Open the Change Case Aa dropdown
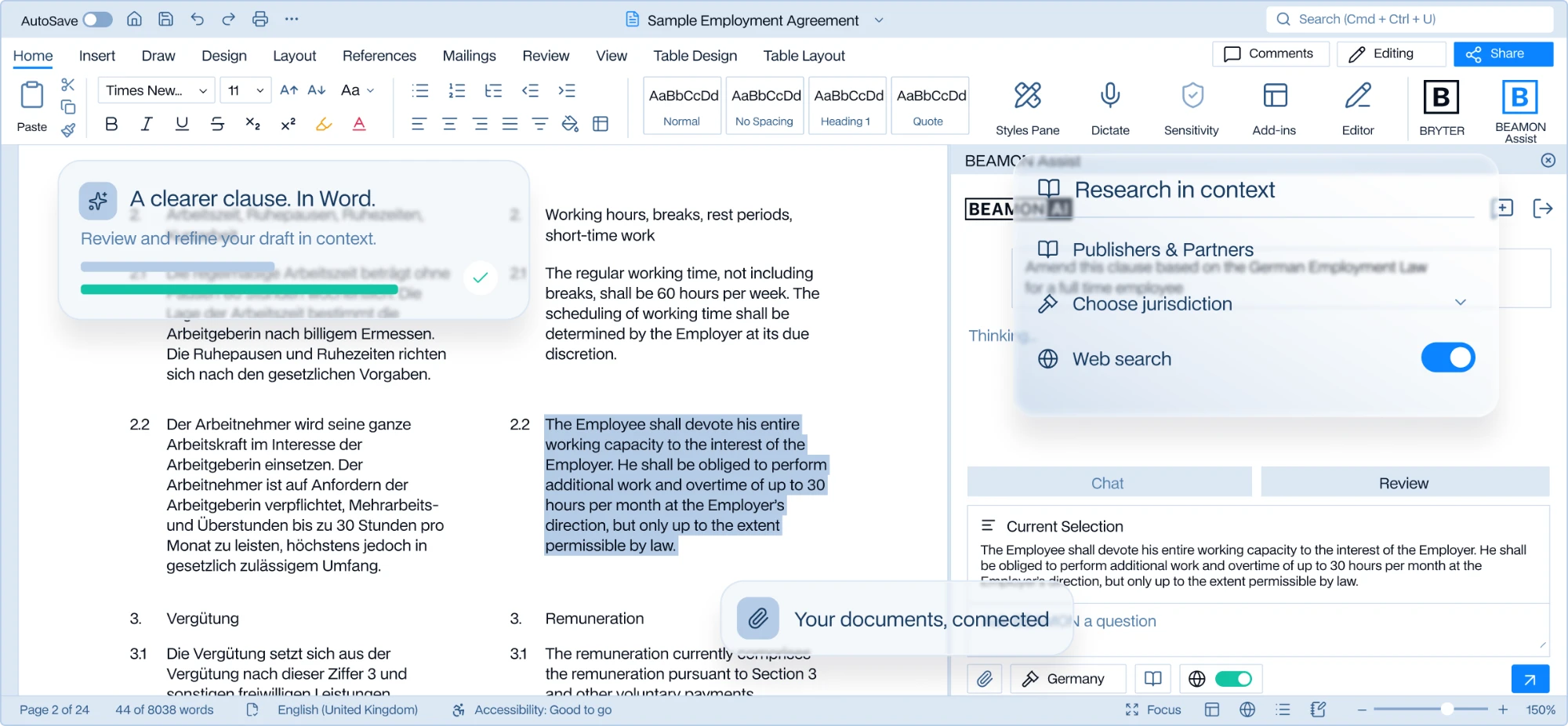 358,91
